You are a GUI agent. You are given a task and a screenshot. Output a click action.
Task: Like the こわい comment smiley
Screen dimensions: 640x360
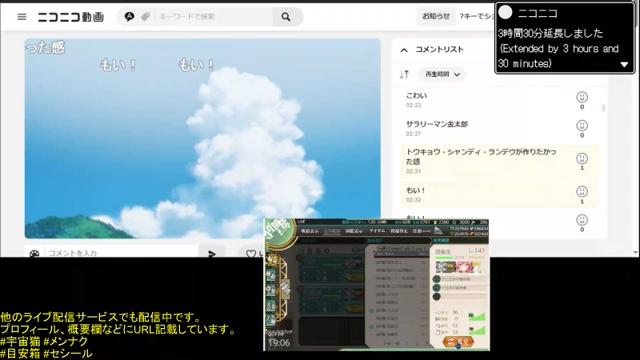(582, 97)
